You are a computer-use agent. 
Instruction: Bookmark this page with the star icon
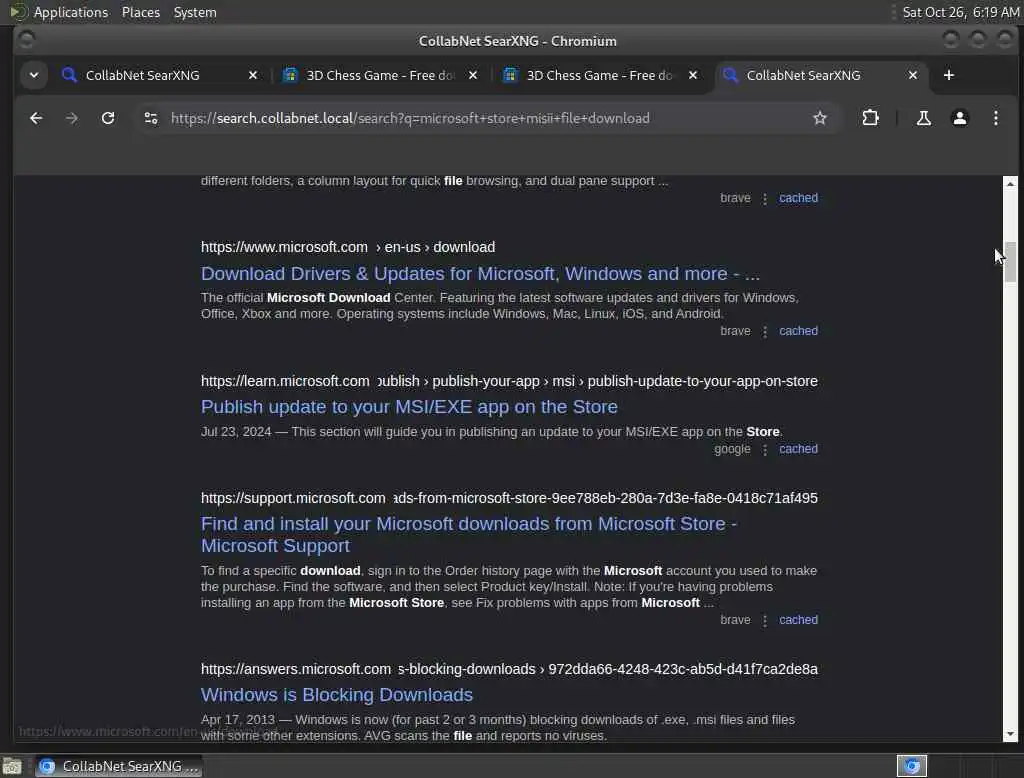(820, 118)
